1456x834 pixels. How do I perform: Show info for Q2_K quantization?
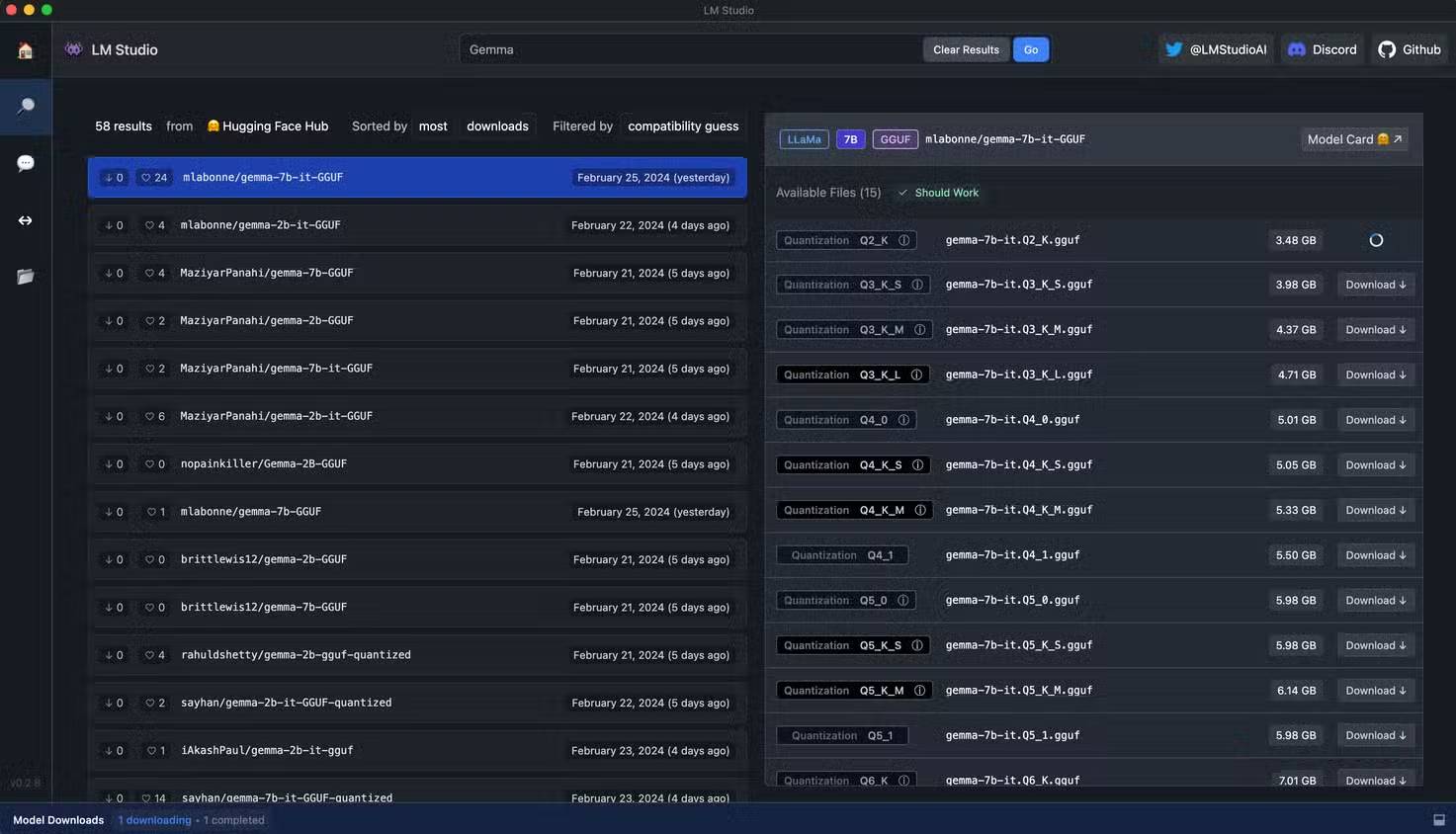[x=903, y=240]
